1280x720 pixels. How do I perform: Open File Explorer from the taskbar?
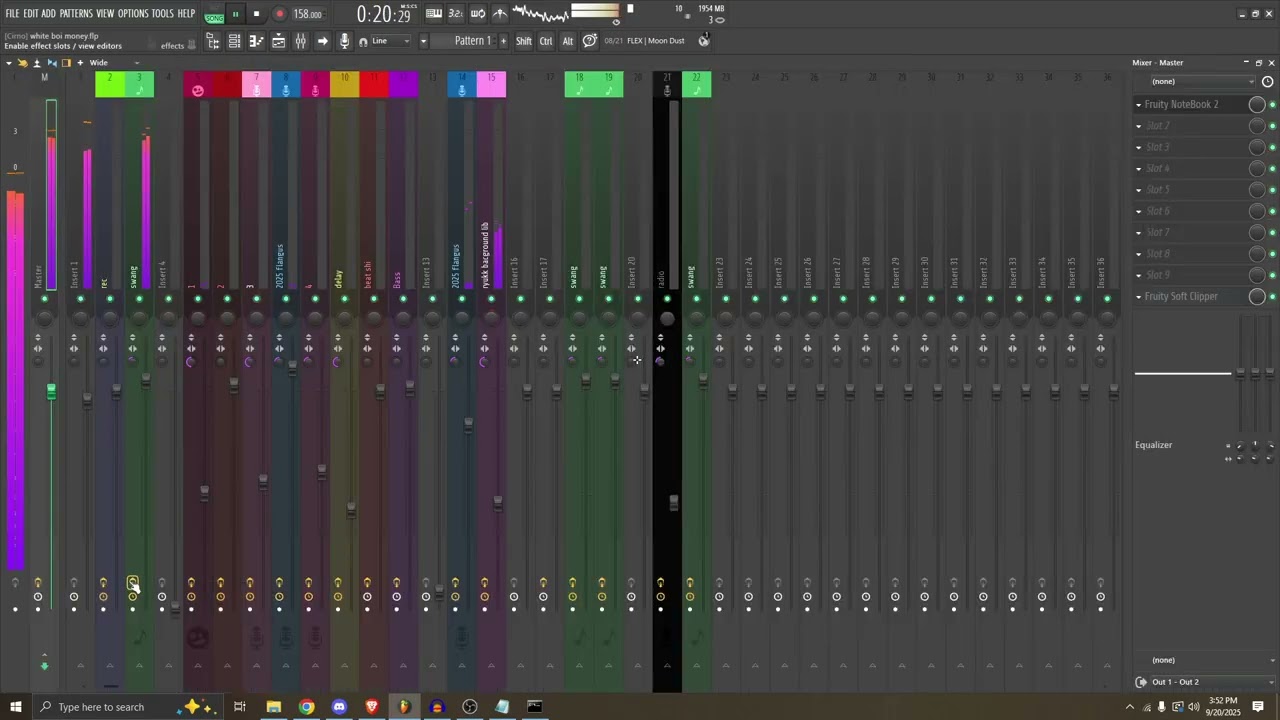click(x=273, y=707)
